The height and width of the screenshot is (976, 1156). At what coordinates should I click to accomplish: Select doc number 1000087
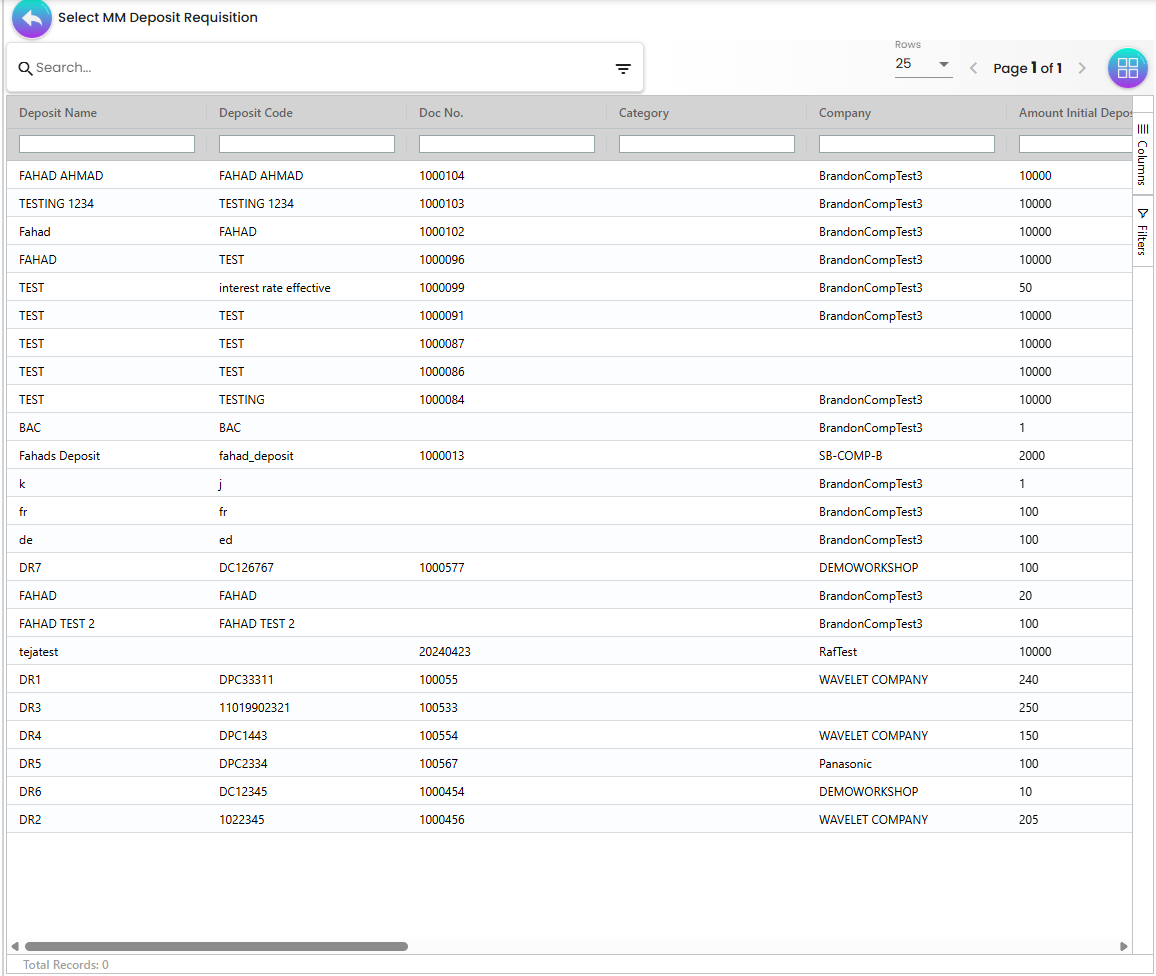(442, 344)
